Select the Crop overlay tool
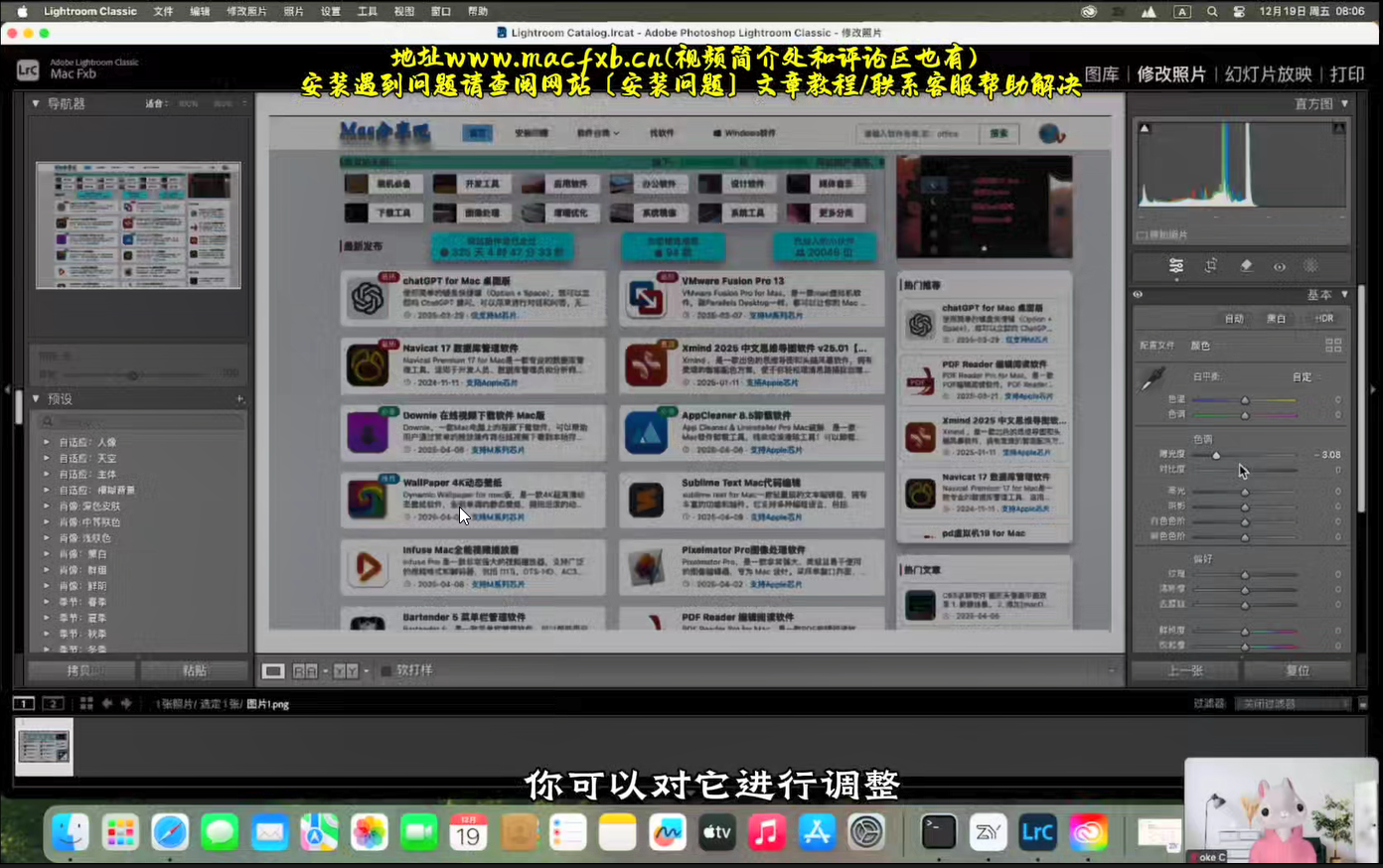The image size is (1383, 868). click(x=1211, y=266)
